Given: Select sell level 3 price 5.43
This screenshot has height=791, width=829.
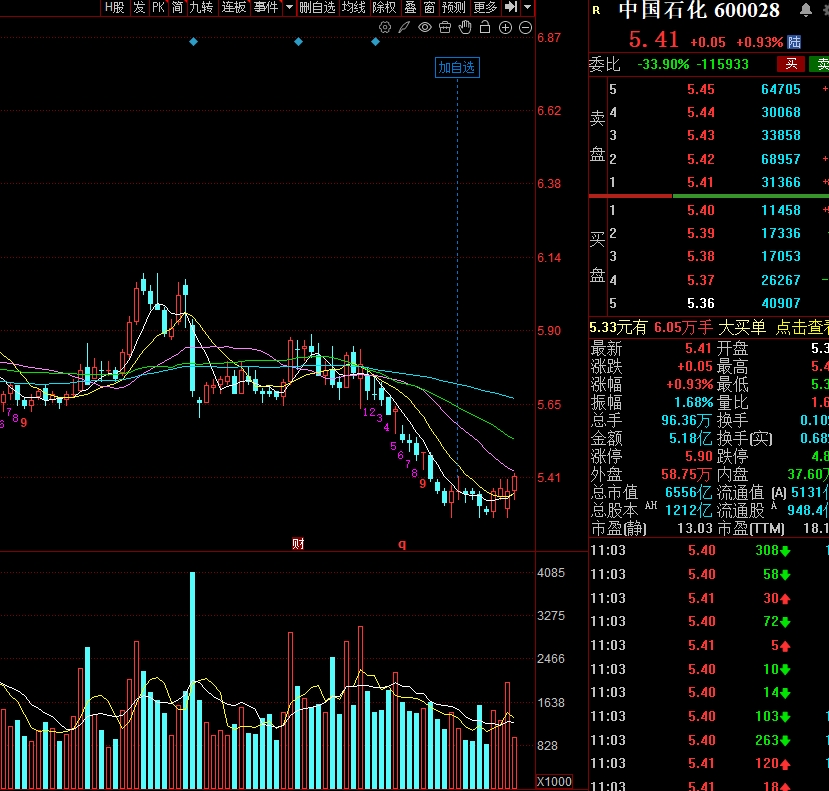Looking at the screenshot, I should (x=701, y=135).
